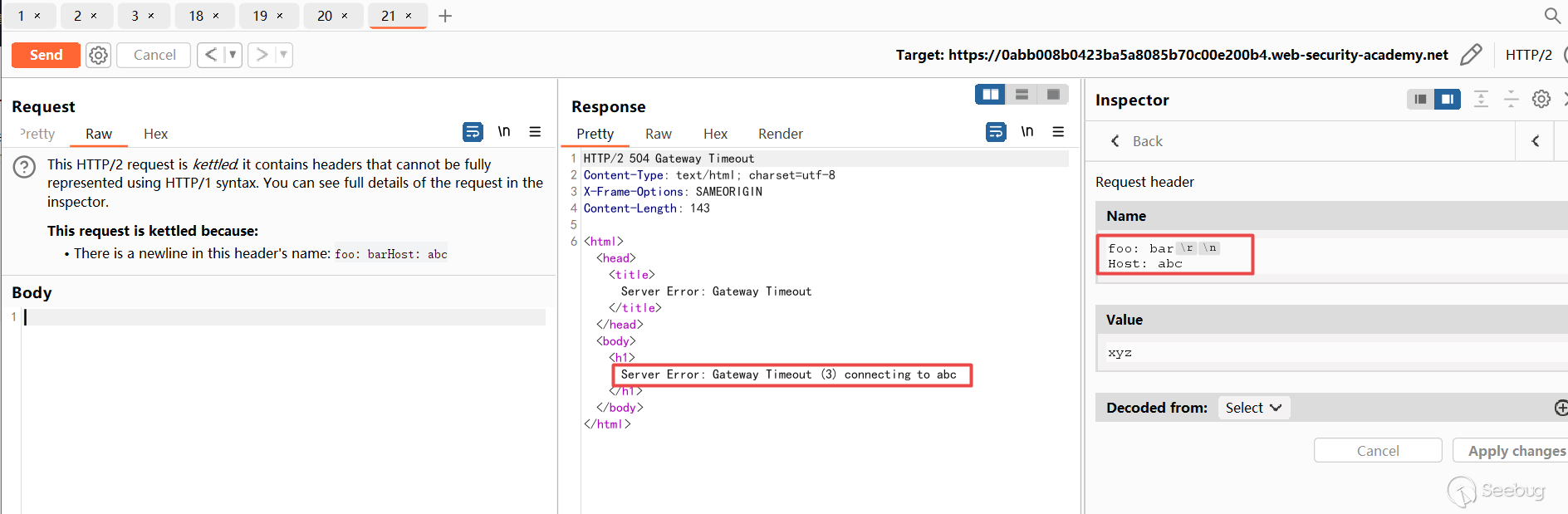Click the header Value field containing xyz

[1329, 353]
